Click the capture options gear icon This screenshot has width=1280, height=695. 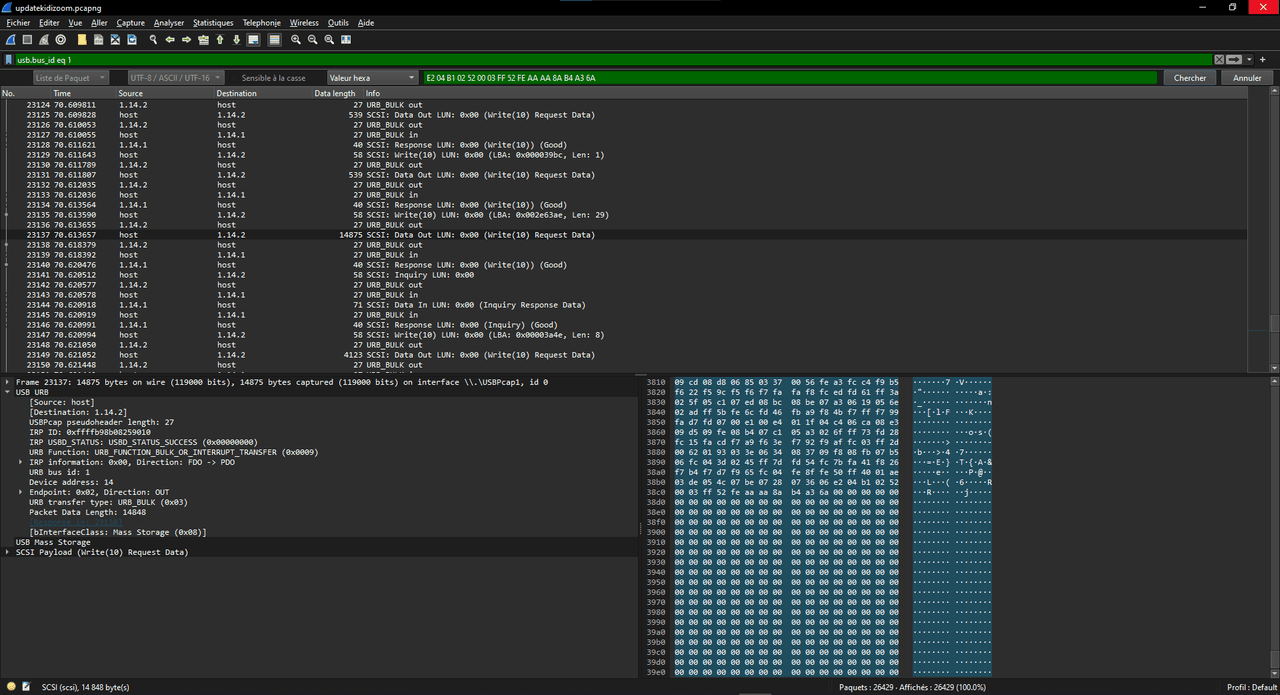coord(61,40)
